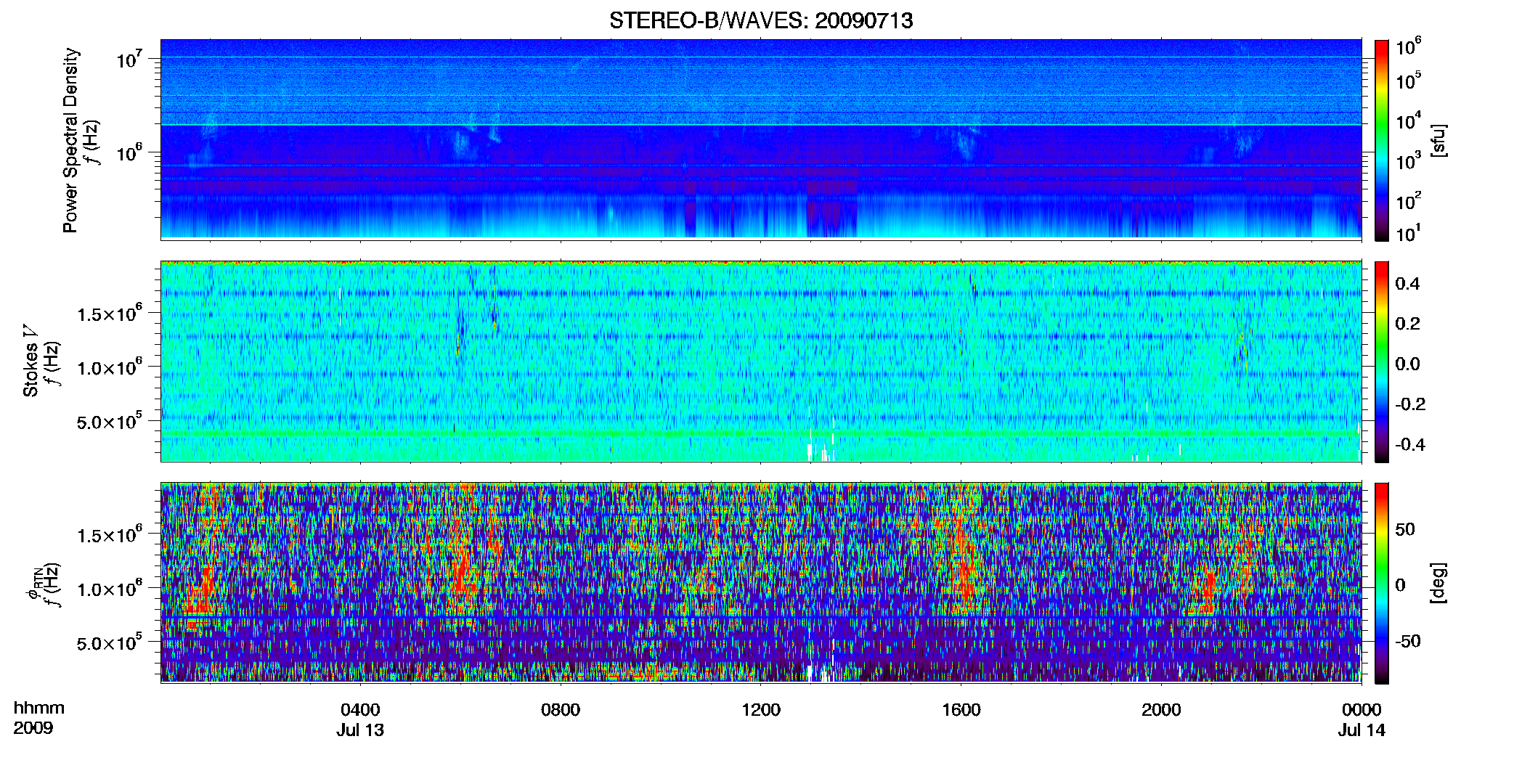Click the [sfu] unit label
The height and width of the screenshot is (784, 1522).
(1438, 140)
